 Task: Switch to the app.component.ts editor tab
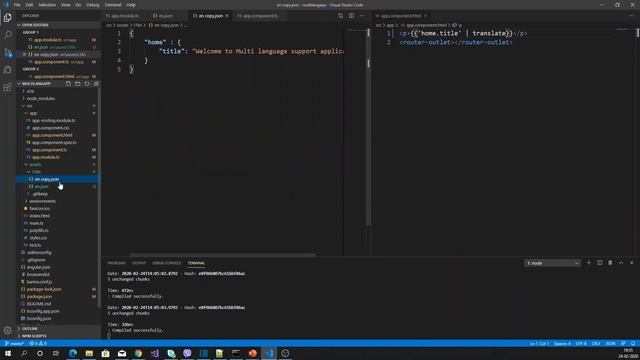(260, 16)
